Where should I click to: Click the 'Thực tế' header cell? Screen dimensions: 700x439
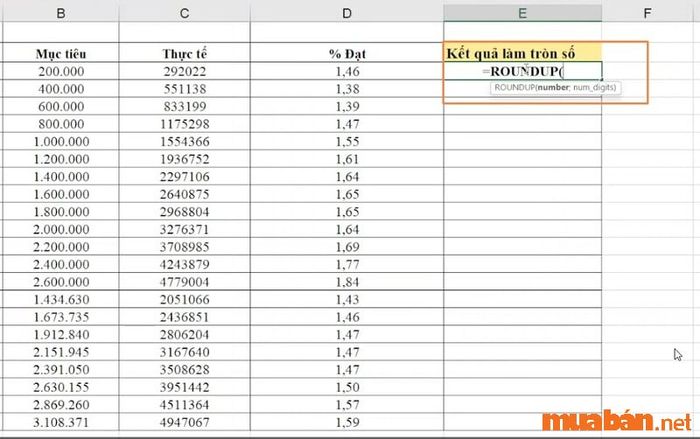click(184, 54)
